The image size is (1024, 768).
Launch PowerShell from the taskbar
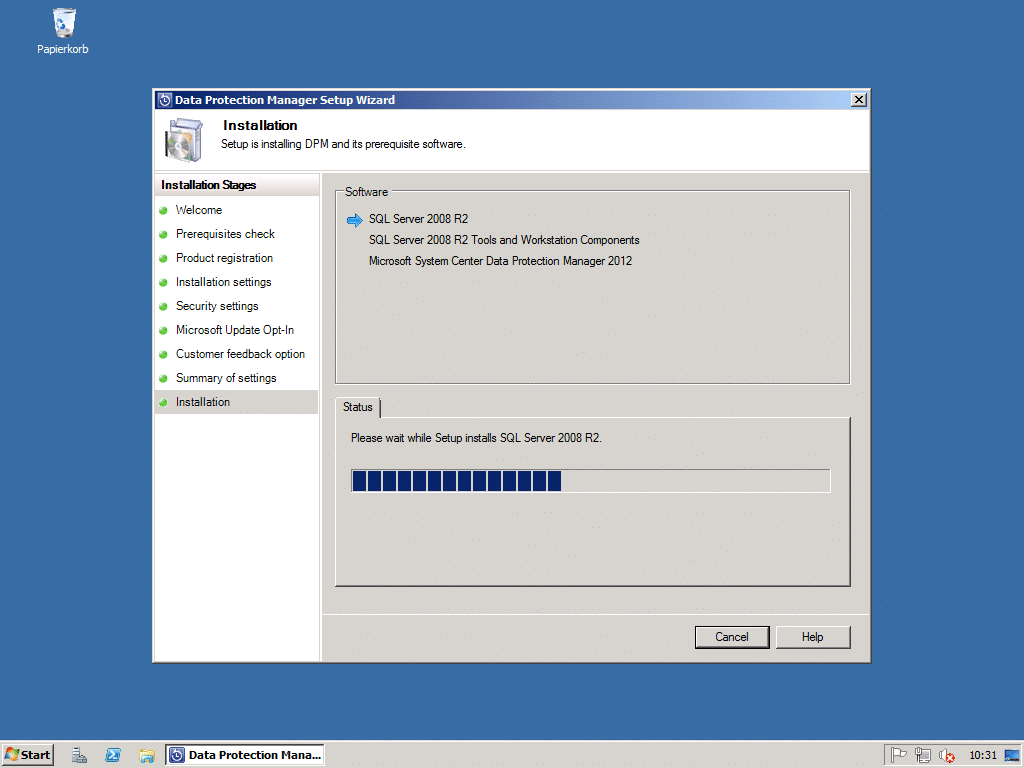click(x=113, y=755)
